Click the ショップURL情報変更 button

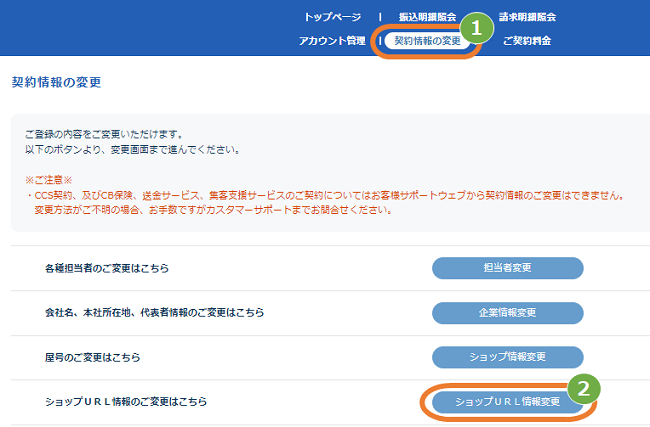[507, 401]
